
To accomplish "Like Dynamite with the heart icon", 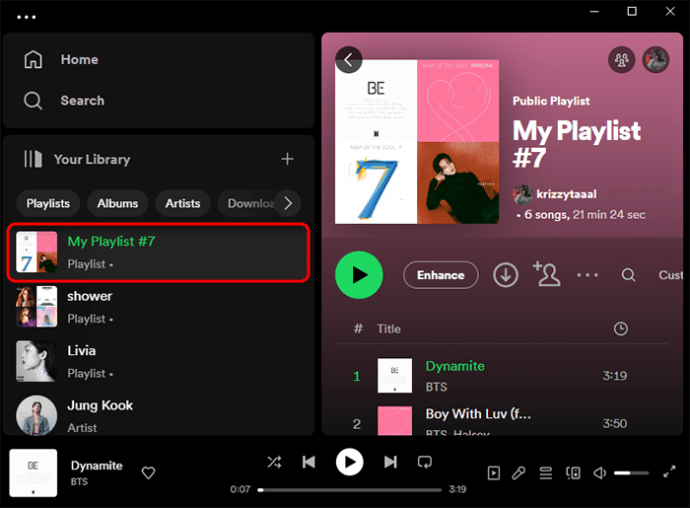I will 148,473.
